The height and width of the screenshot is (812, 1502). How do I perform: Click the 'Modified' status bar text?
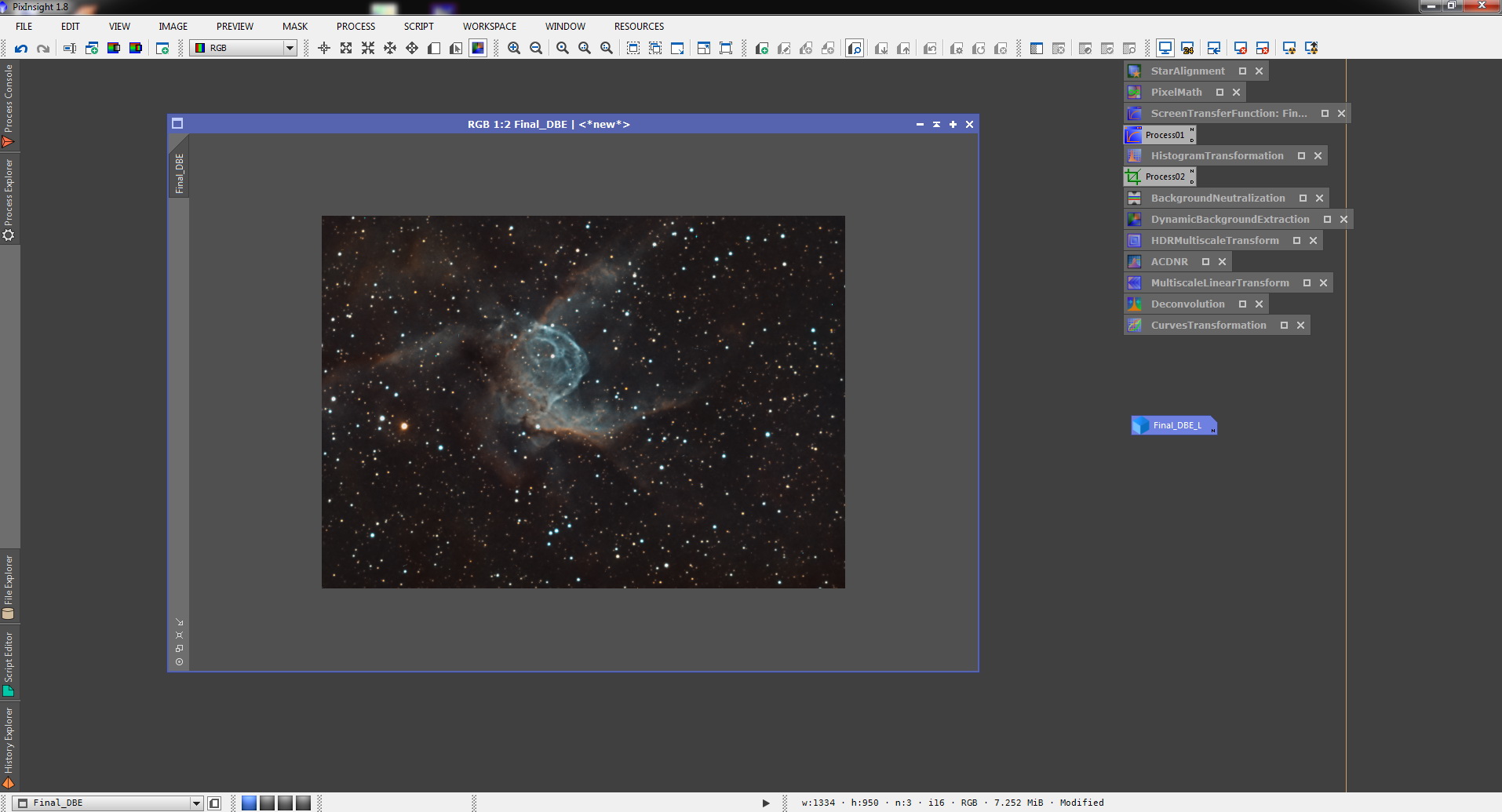(x=1081, y=803)
